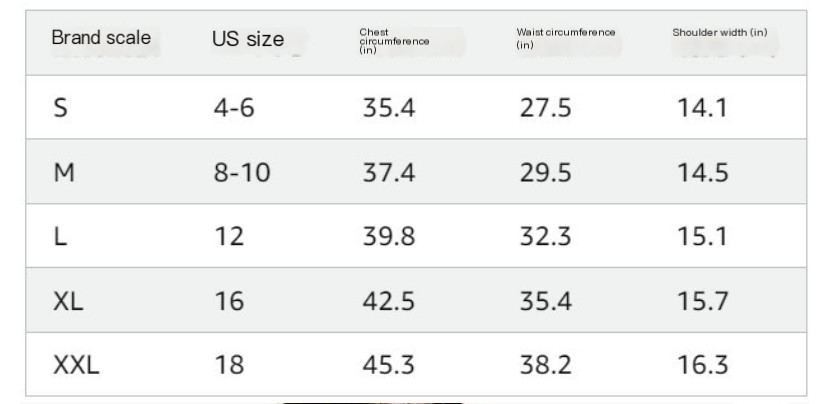Click US size 18 cell

point(229,365)
